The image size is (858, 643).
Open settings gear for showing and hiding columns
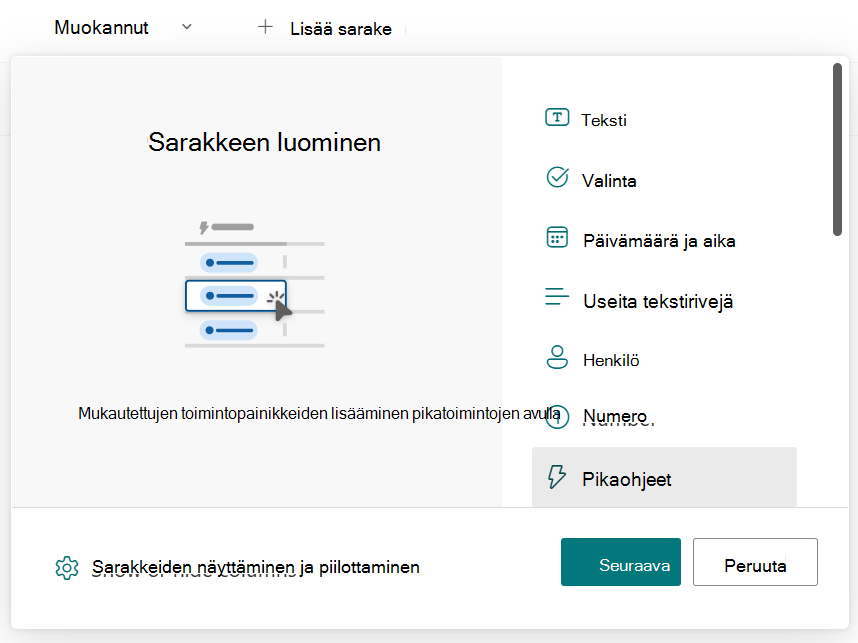(x=67, y=568)
